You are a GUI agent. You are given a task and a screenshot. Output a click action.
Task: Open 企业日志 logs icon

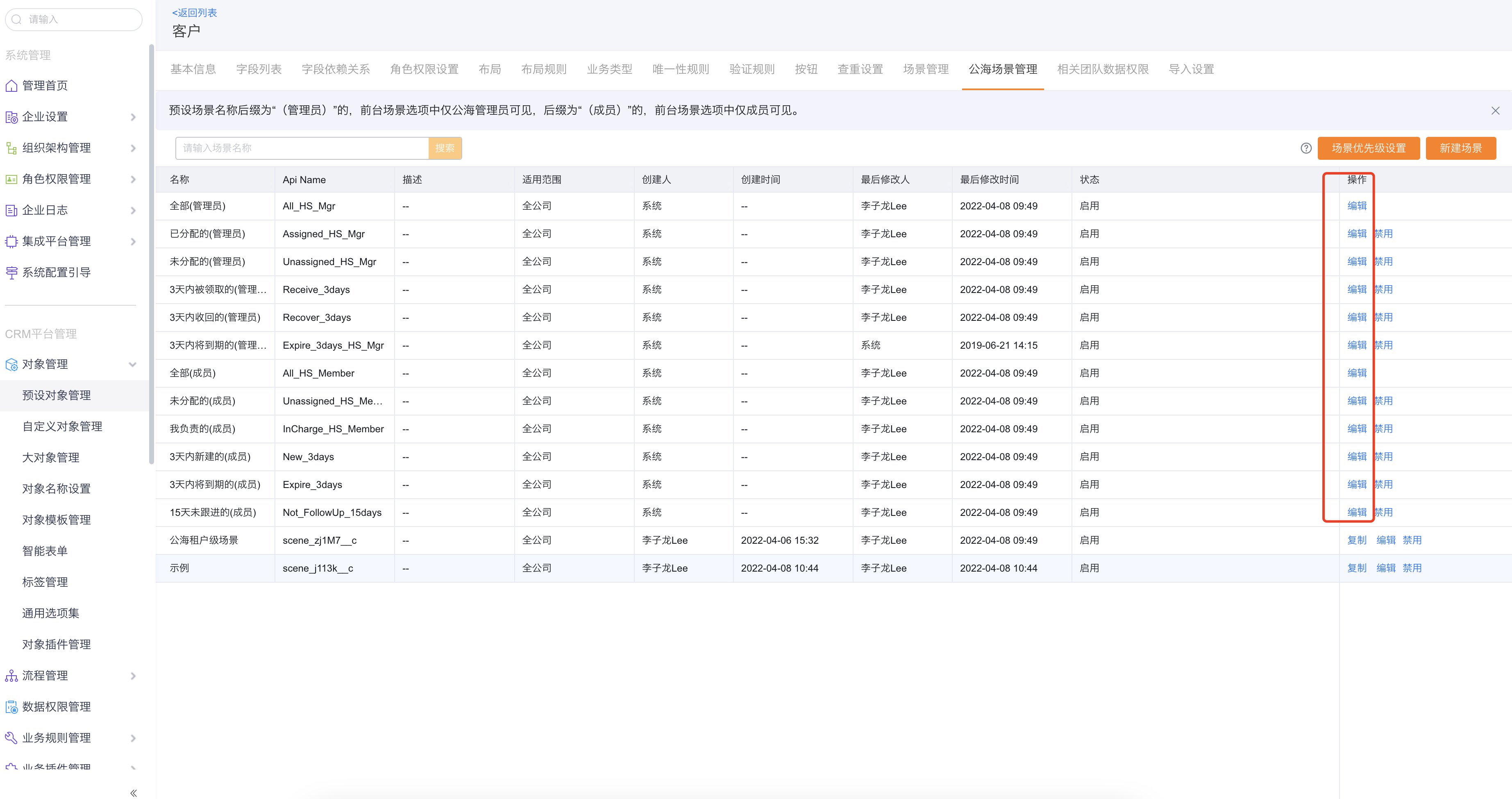12,210
